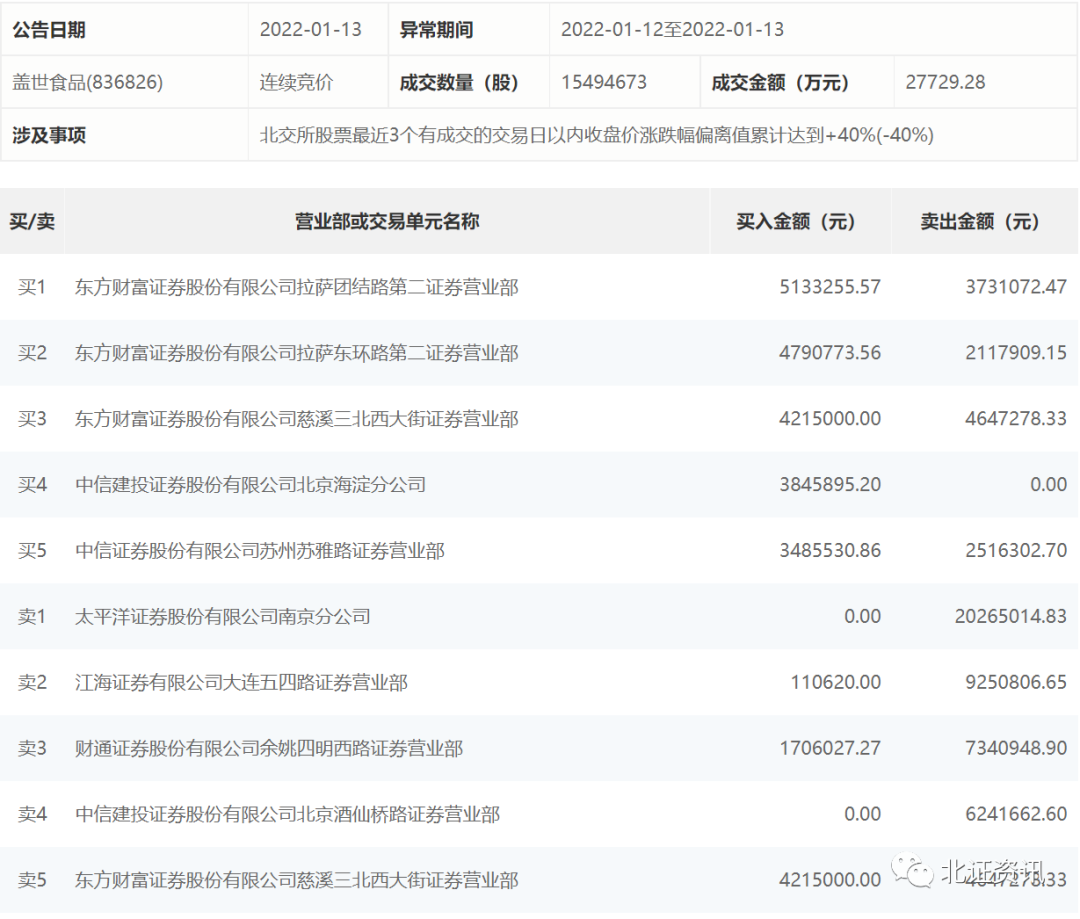This screenshot has height=919, width=1080.
Task: Select sell amount 0.00 in 买4 row
Action: click(x=1048, y=484)
